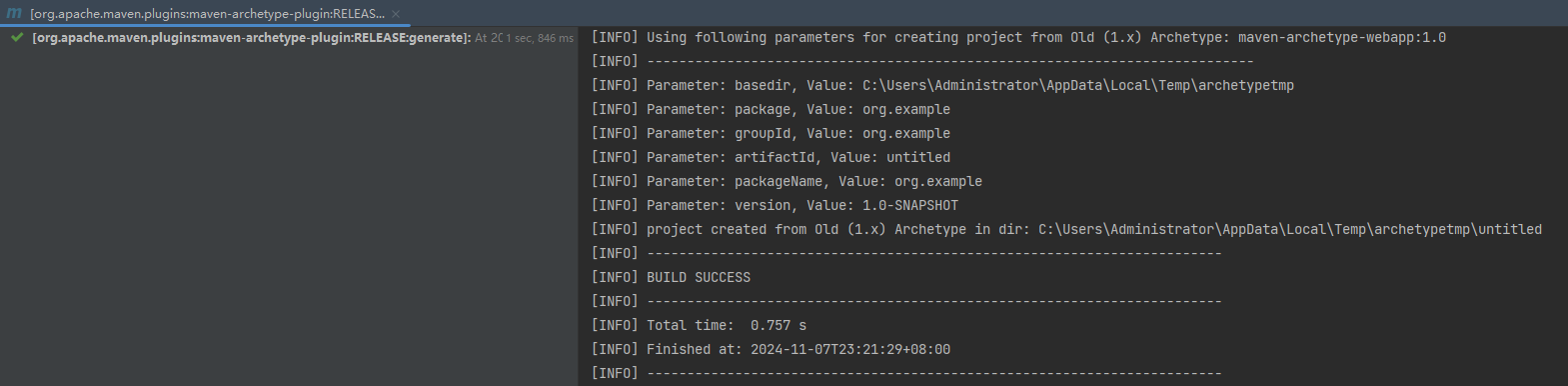This screenshot has width=1568, height=386.
Task: Click the green success checkmark icon
Action: (17, 38)
